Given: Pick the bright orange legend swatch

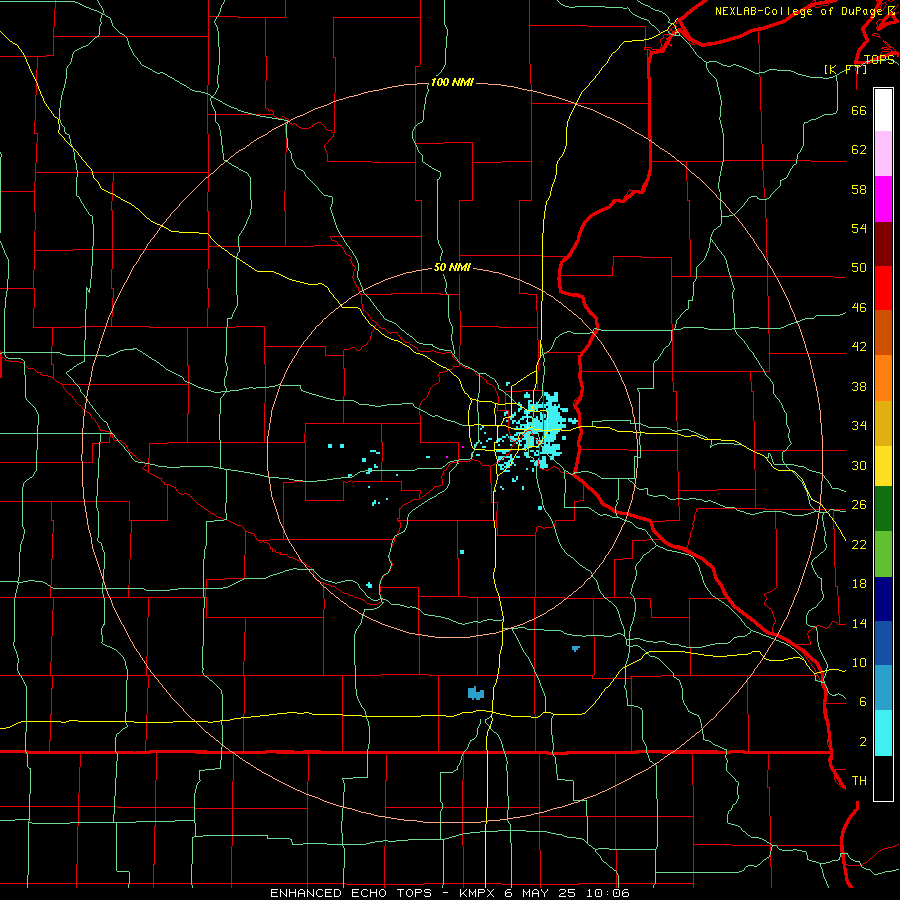Looking at the screenshot, I should tap(883, 378).
